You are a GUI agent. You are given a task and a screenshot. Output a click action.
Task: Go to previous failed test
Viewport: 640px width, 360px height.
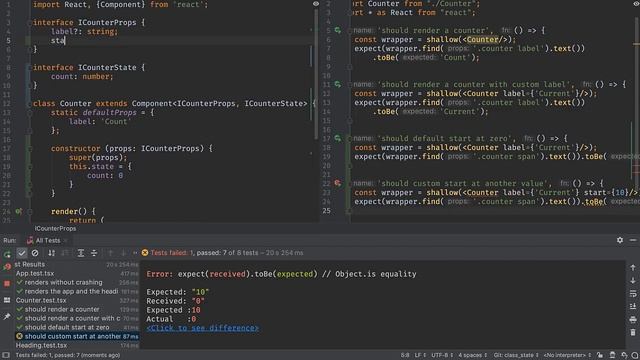[x=110, y=253]
